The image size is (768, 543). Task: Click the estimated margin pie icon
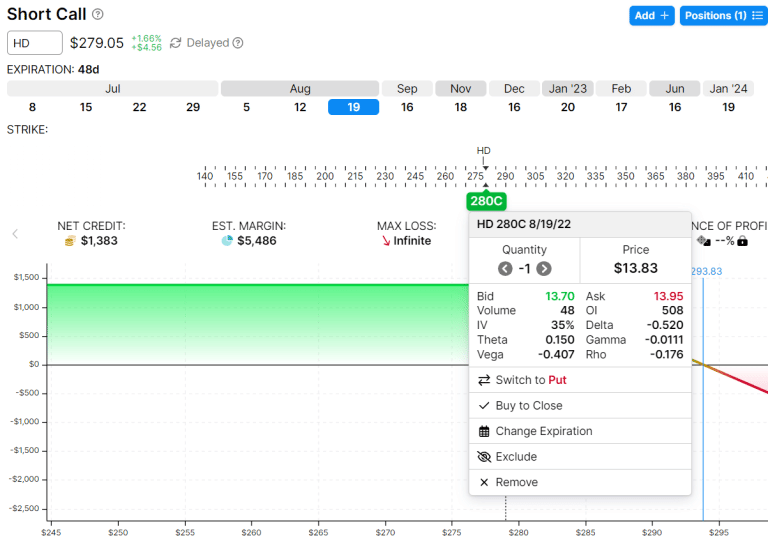click(226, 241)
